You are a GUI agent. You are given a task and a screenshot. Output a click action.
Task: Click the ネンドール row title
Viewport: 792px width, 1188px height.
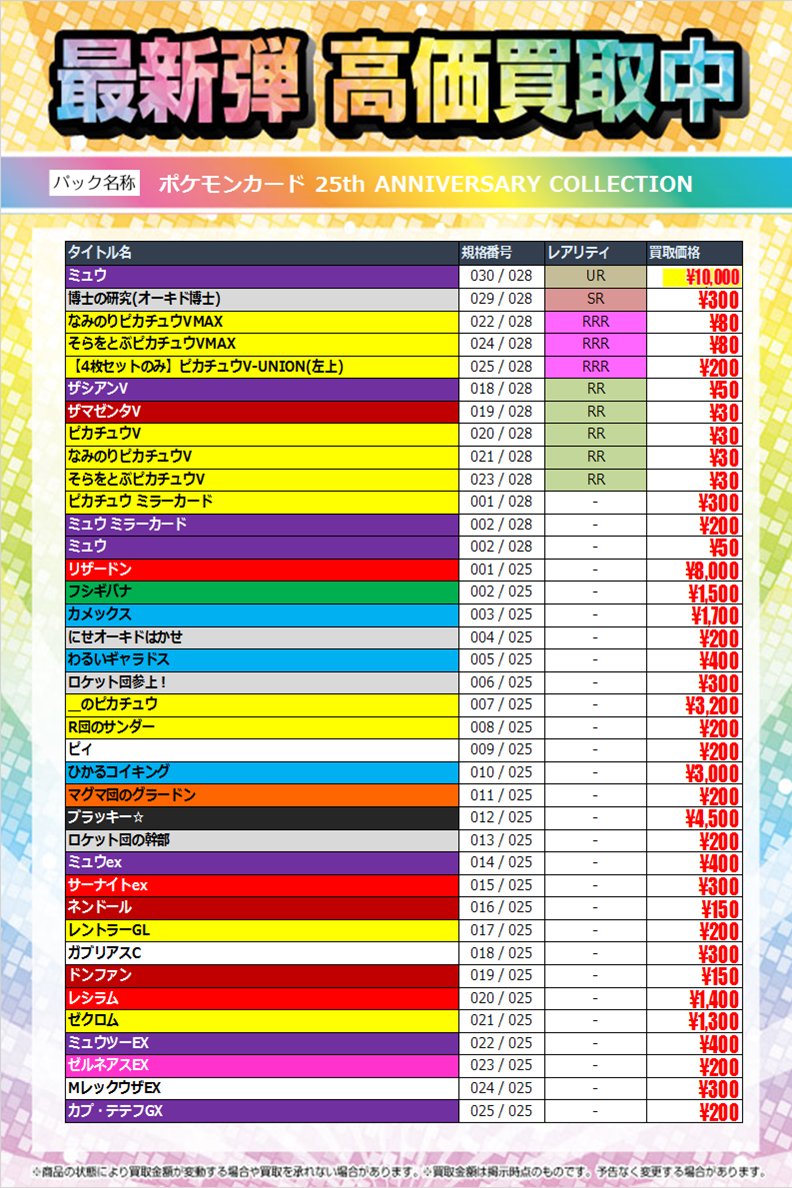click(261, 907)
